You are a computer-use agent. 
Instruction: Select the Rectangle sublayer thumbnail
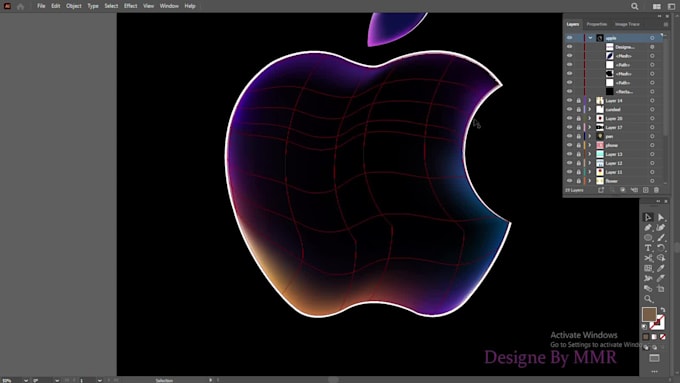tap(609, 92)
